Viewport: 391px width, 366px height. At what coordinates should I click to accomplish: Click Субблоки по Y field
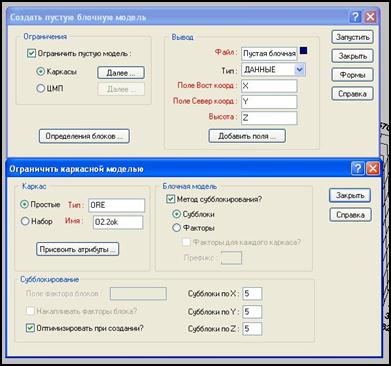coord(252,311)
